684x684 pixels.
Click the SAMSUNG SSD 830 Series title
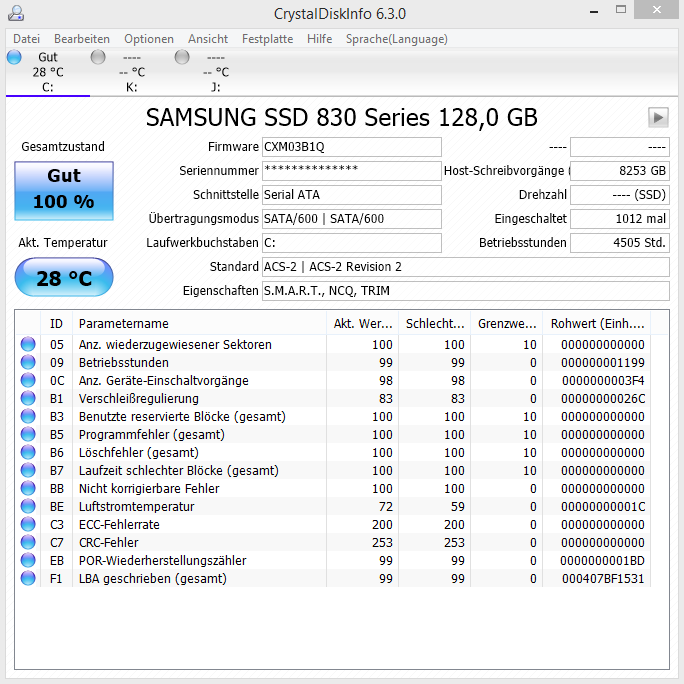coord(342,117)
